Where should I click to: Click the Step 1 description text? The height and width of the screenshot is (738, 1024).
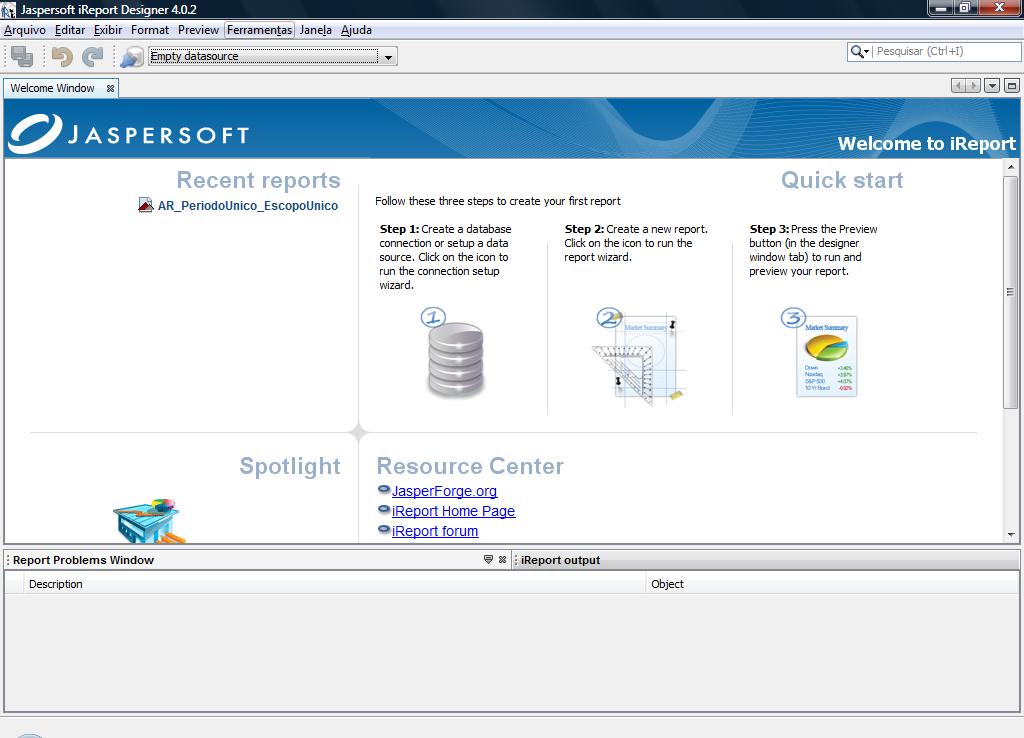tap(445, 257)
